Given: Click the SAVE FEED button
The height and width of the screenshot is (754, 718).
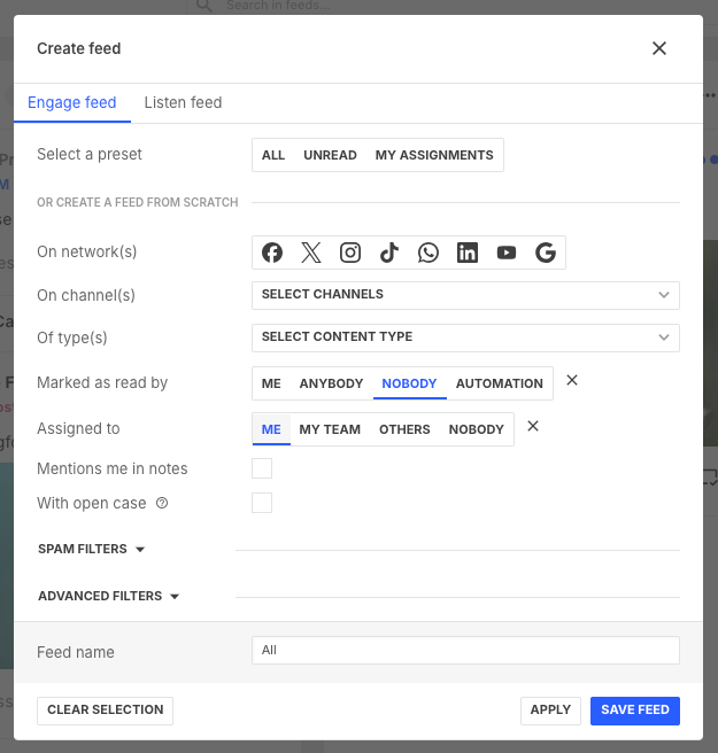Looking at the screenshot, I should coord(635,710).
